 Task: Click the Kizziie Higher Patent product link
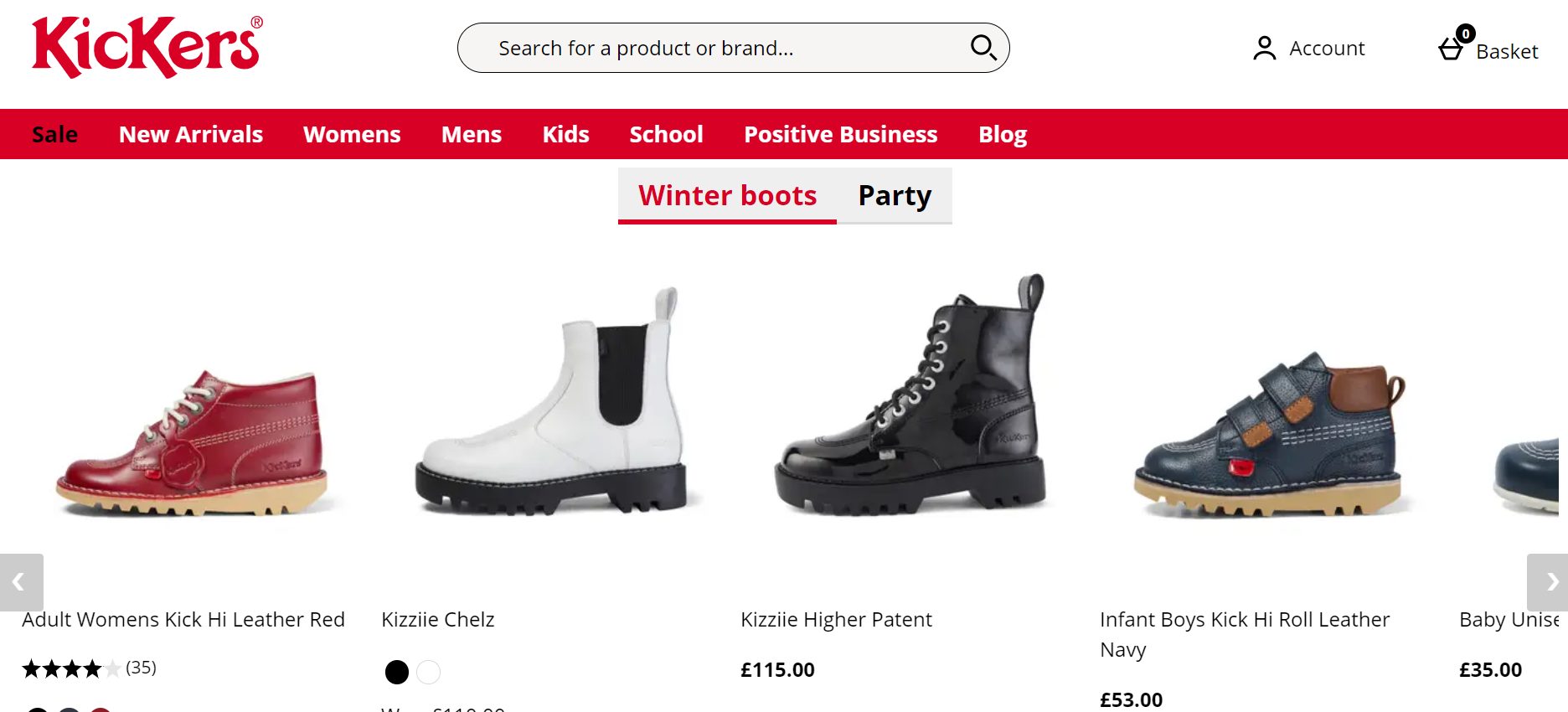click(x=836, y=620)
